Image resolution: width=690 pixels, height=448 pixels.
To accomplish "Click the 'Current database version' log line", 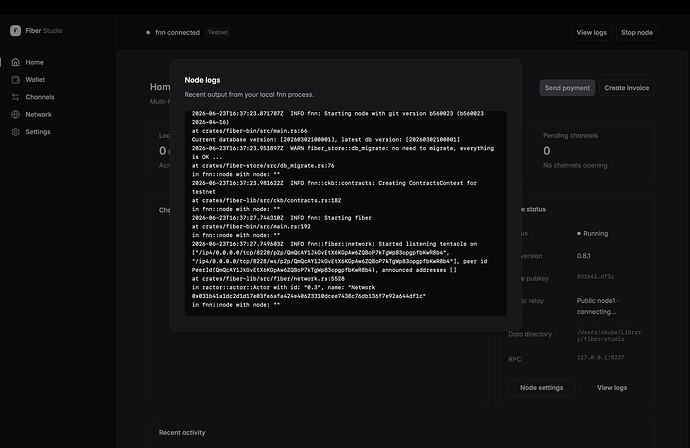I will [x=326, y=140].
